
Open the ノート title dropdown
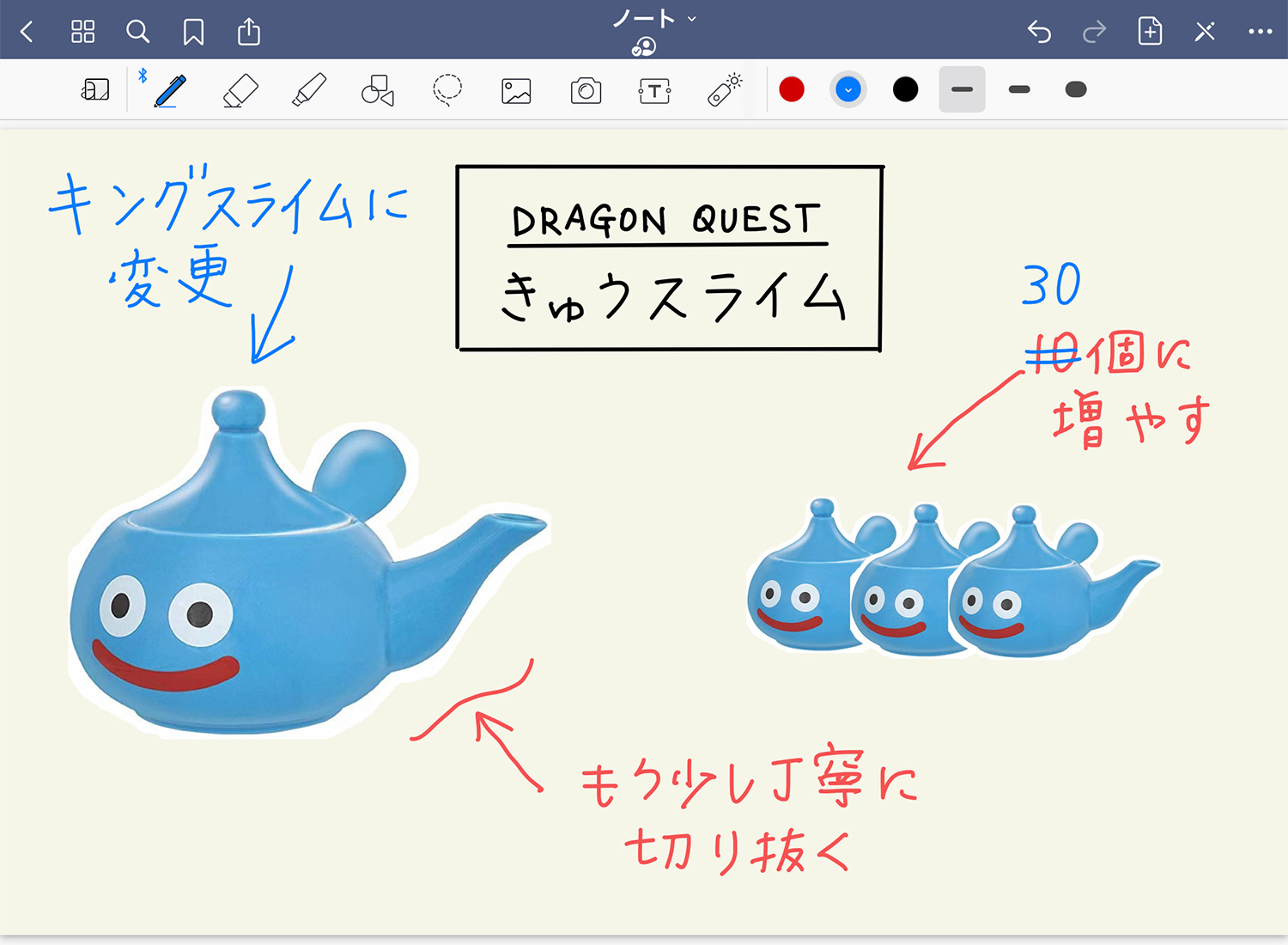(653, 18)
